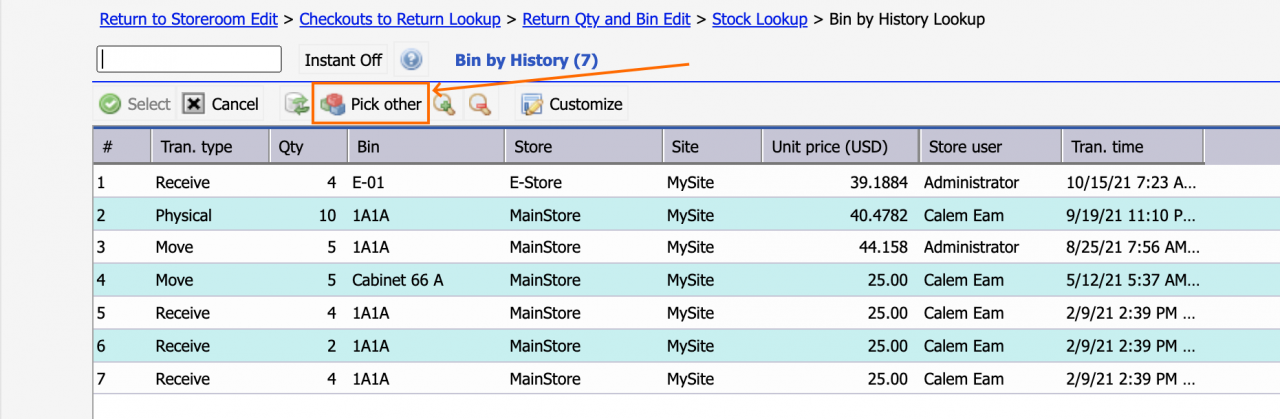Select row 1 with bin E-01
The width and height of the screenshot is (1280, 419).
coord(686,182)
